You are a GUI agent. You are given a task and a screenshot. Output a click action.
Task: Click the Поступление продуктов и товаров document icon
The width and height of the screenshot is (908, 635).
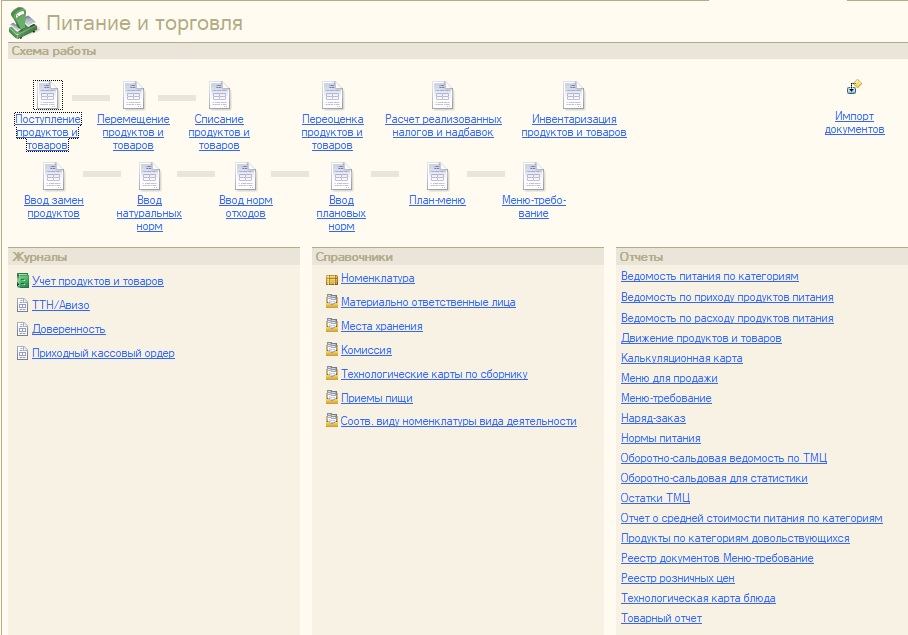tap(48, 96)
